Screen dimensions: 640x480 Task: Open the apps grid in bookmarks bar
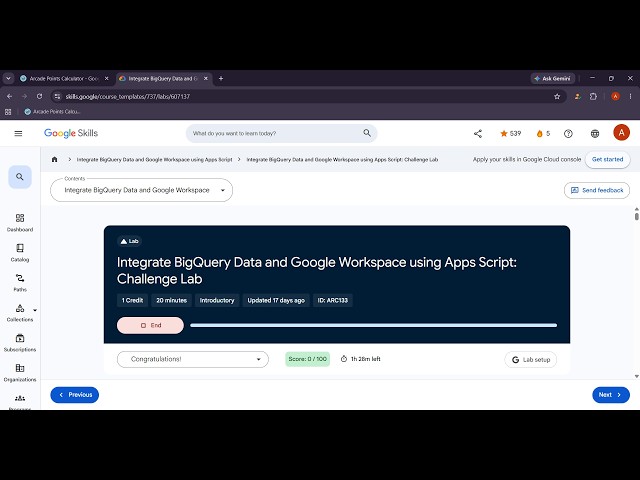pyautogui.click(x=8, y=111)
